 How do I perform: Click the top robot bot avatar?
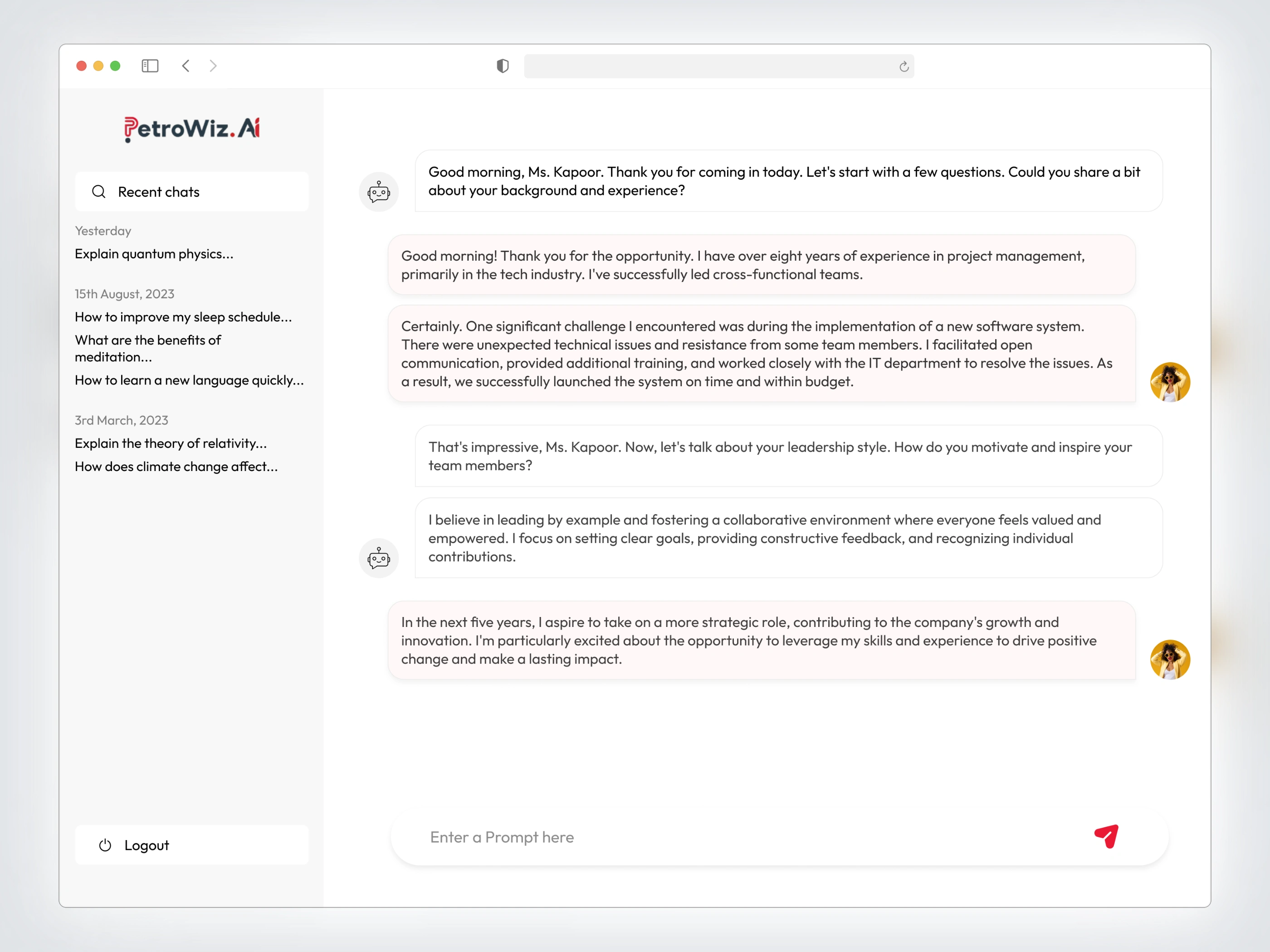pos(378,192)
